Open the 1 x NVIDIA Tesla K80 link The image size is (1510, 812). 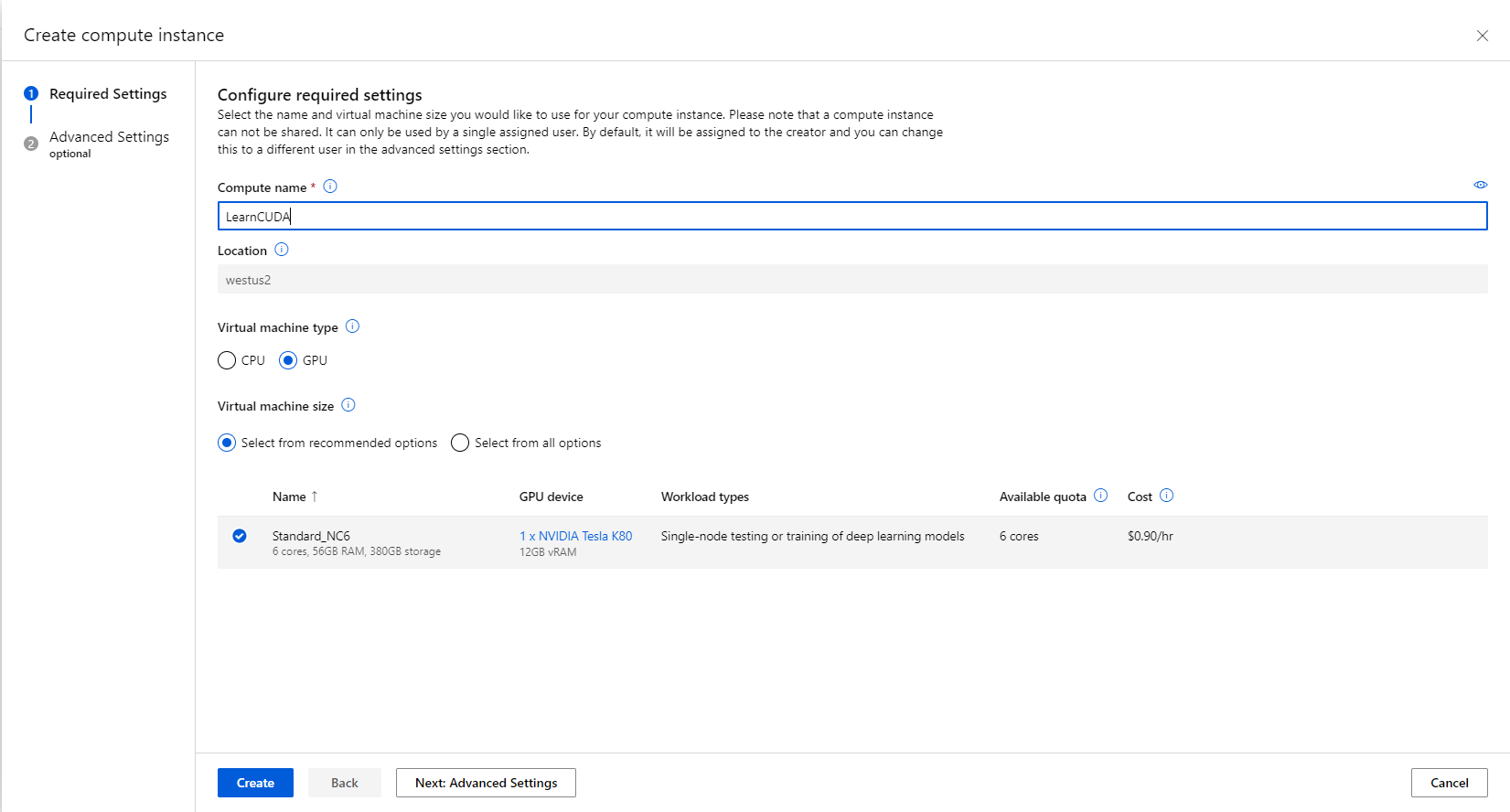pyautogui.click(x=576, y=536)
